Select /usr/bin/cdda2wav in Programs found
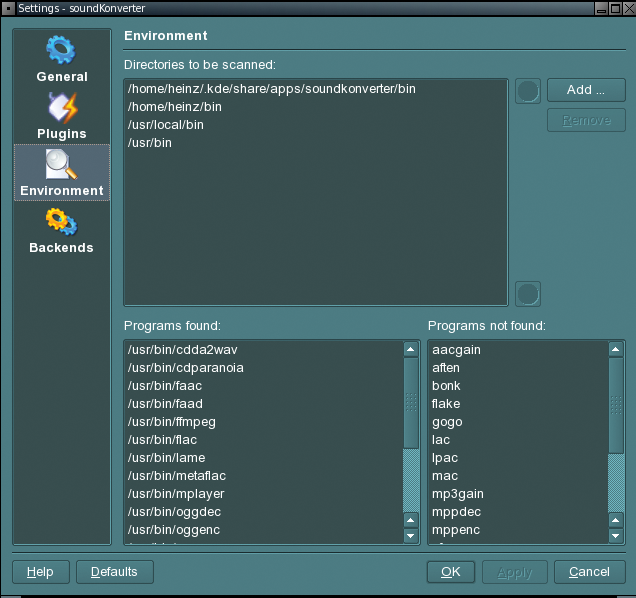636x598 pixels. [x=264, y=350]
